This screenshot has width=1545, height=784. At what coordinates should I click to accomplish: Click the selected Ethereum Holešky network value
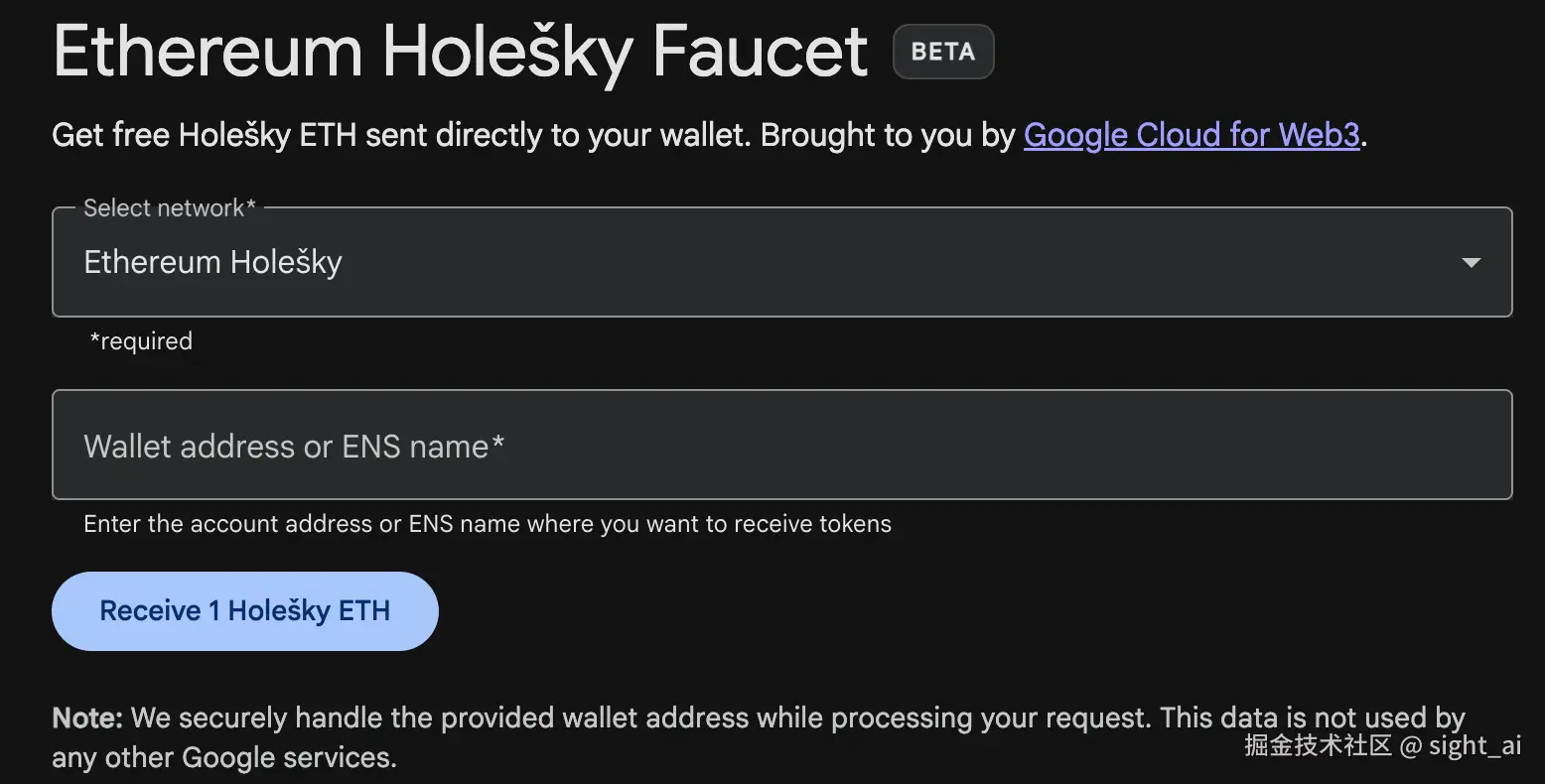coord(213,263)
